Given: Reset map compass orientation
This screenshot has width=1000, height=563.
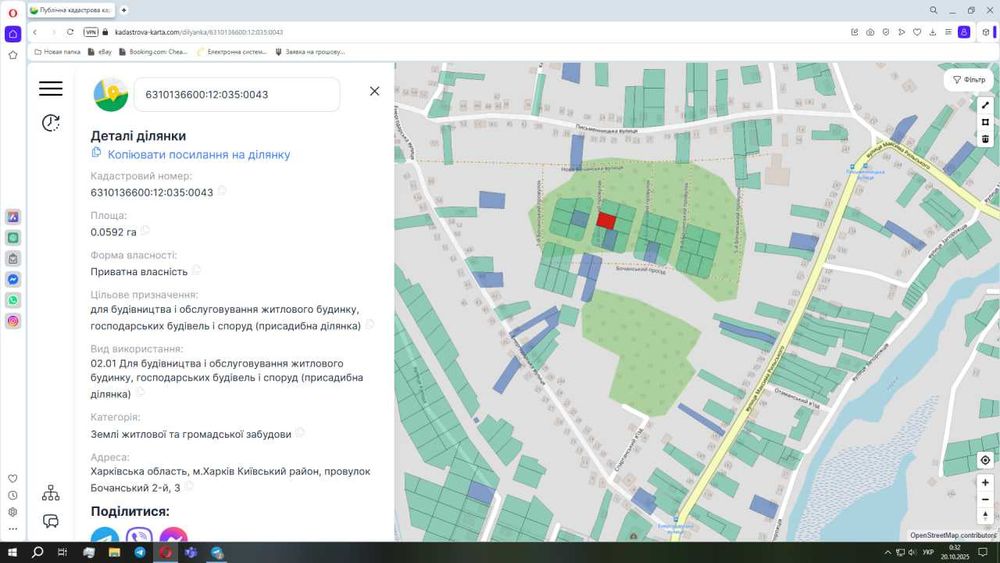Looking at the screenshot, I should pyautogui.click(x=985, y=516).
